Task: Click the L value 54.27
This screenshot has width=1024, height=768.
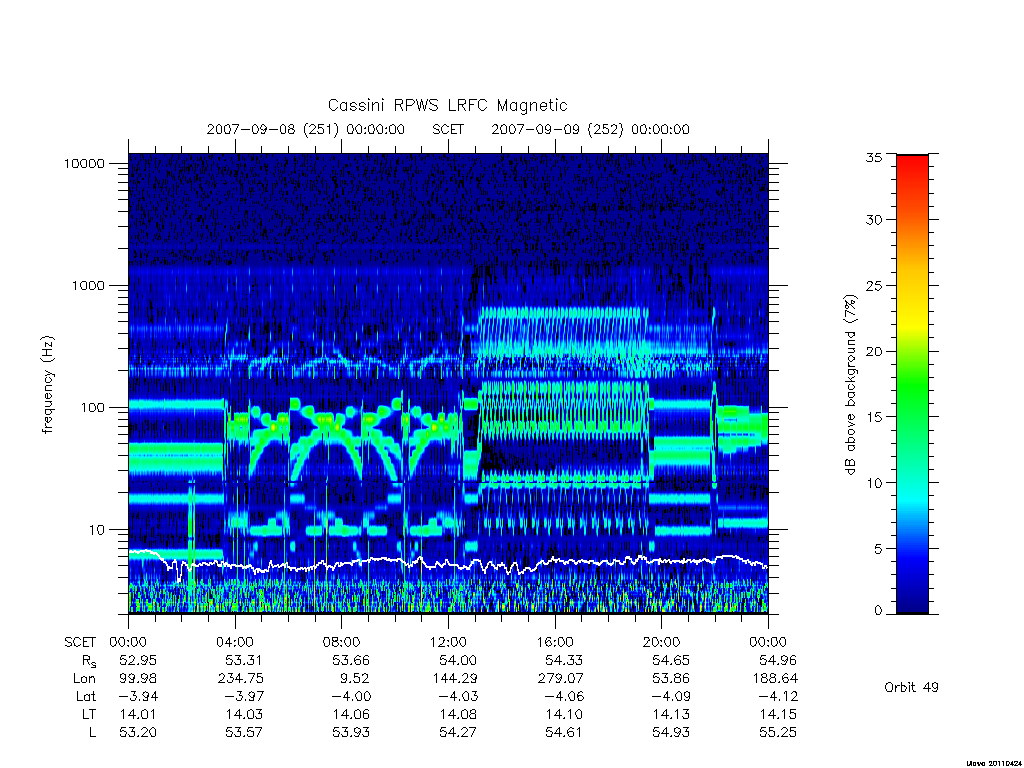Action: click(x=458, y=733)
